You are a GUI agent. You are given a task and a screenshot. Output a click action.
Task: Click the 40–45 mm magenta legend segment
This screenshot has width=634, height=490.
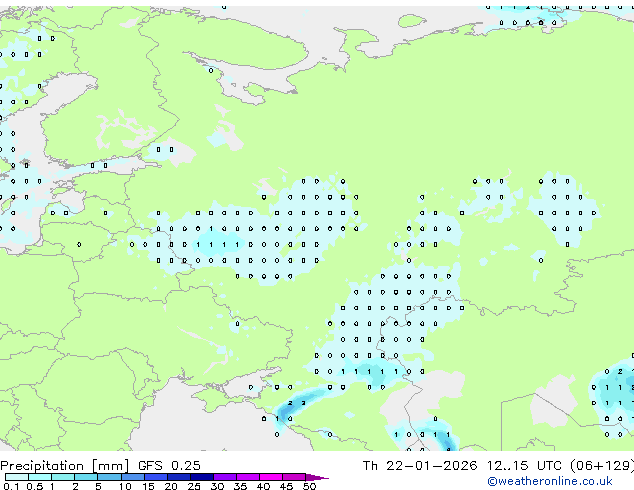pos(271,477)
